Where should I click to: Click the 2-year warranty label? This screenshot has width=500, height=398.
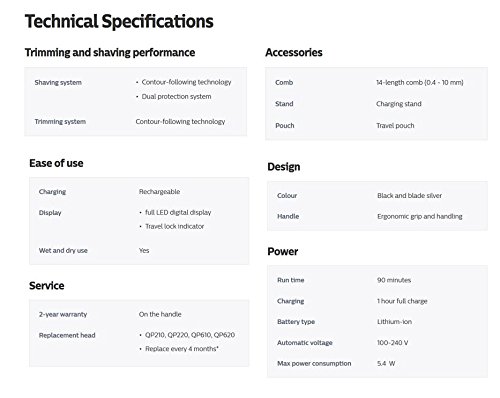(63, 314)
